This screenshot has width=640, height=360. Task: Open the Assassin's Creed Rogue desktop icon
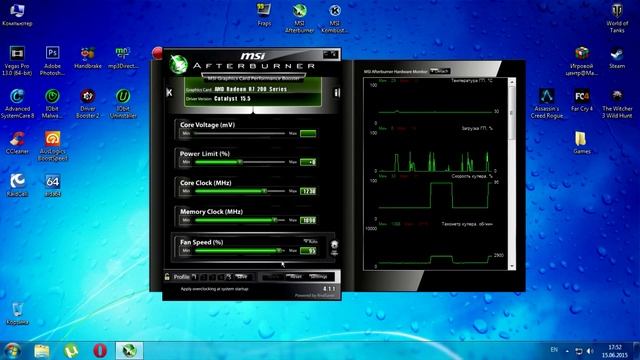[547, 103]
